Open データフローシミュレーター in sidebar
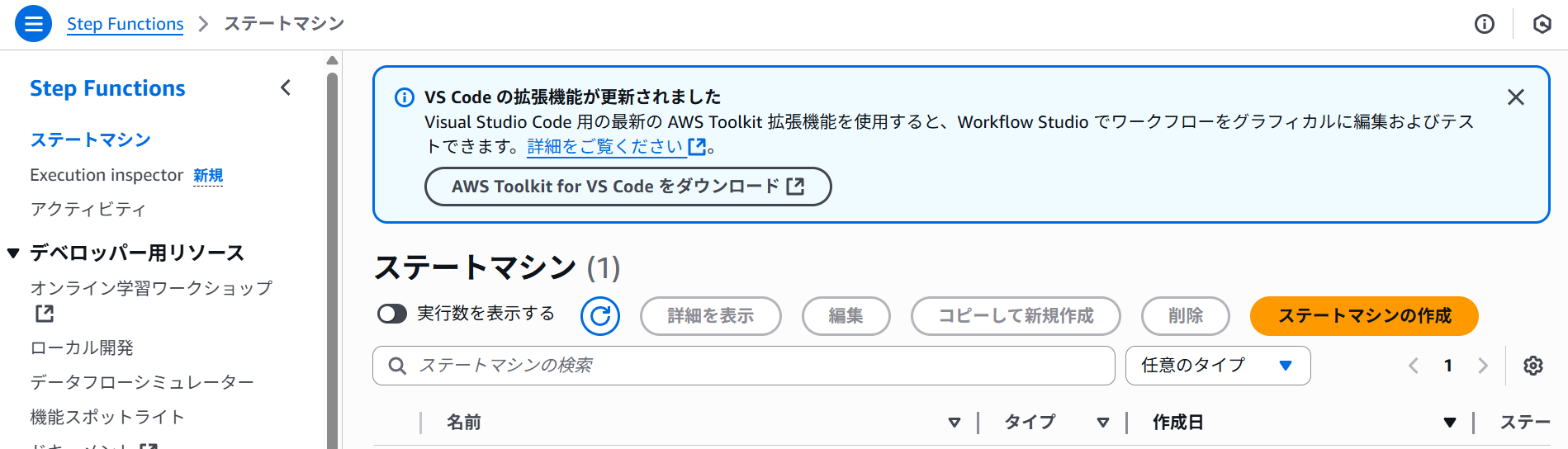This screenshot has width=1568, height=449. click(x=142, y=383)
